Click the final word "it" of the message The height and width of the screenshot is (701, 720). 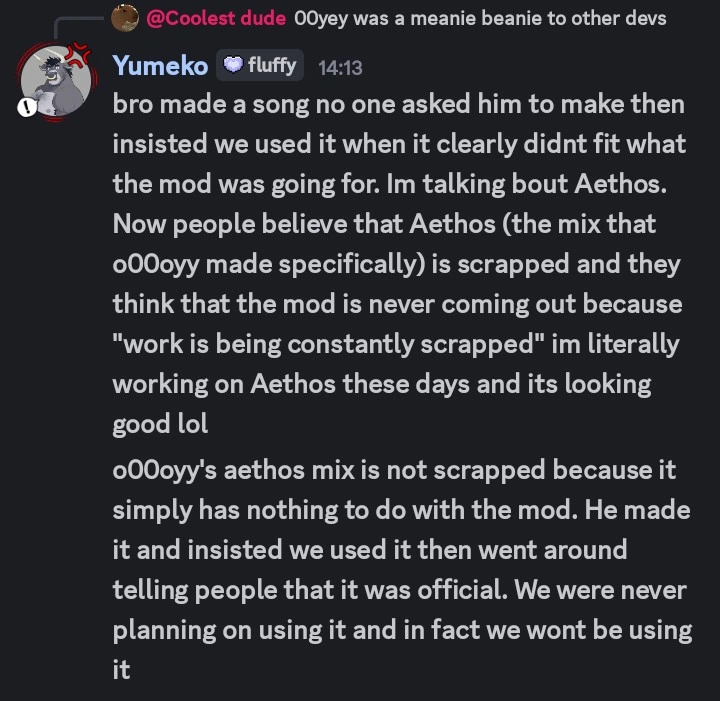tap(121, 670)
